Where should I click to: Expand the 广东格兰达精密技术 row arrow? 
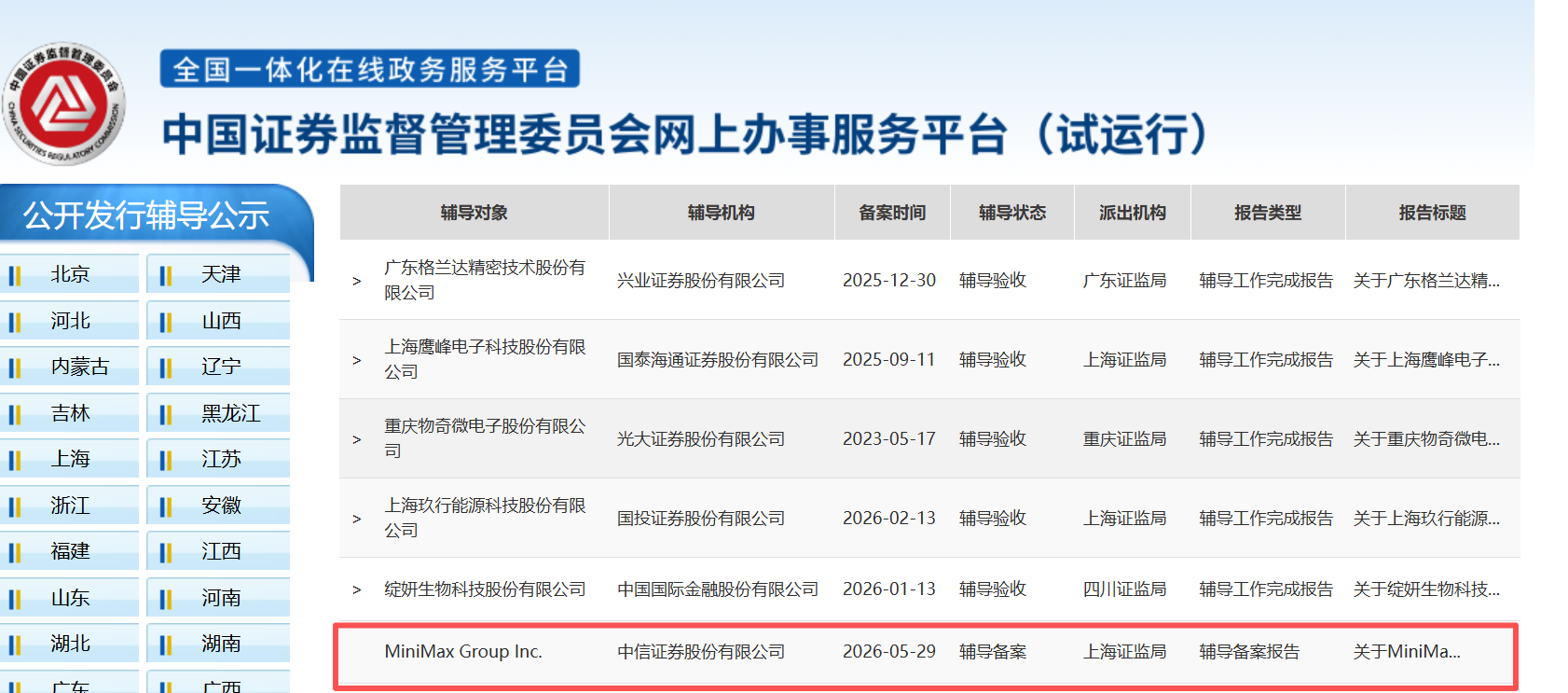click(x=356, y=281)
